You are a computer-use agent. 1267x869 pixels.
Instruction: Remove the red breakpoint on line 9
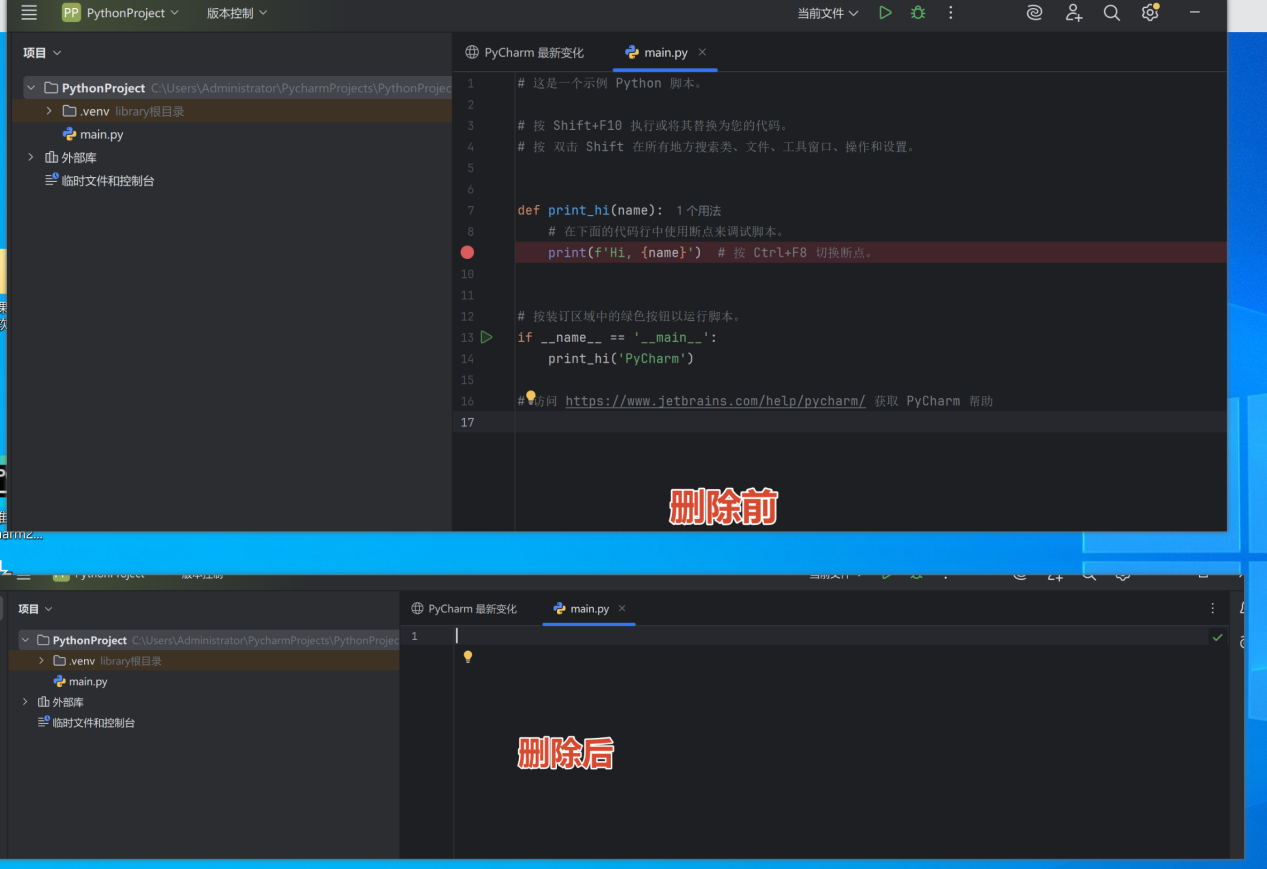467,252
